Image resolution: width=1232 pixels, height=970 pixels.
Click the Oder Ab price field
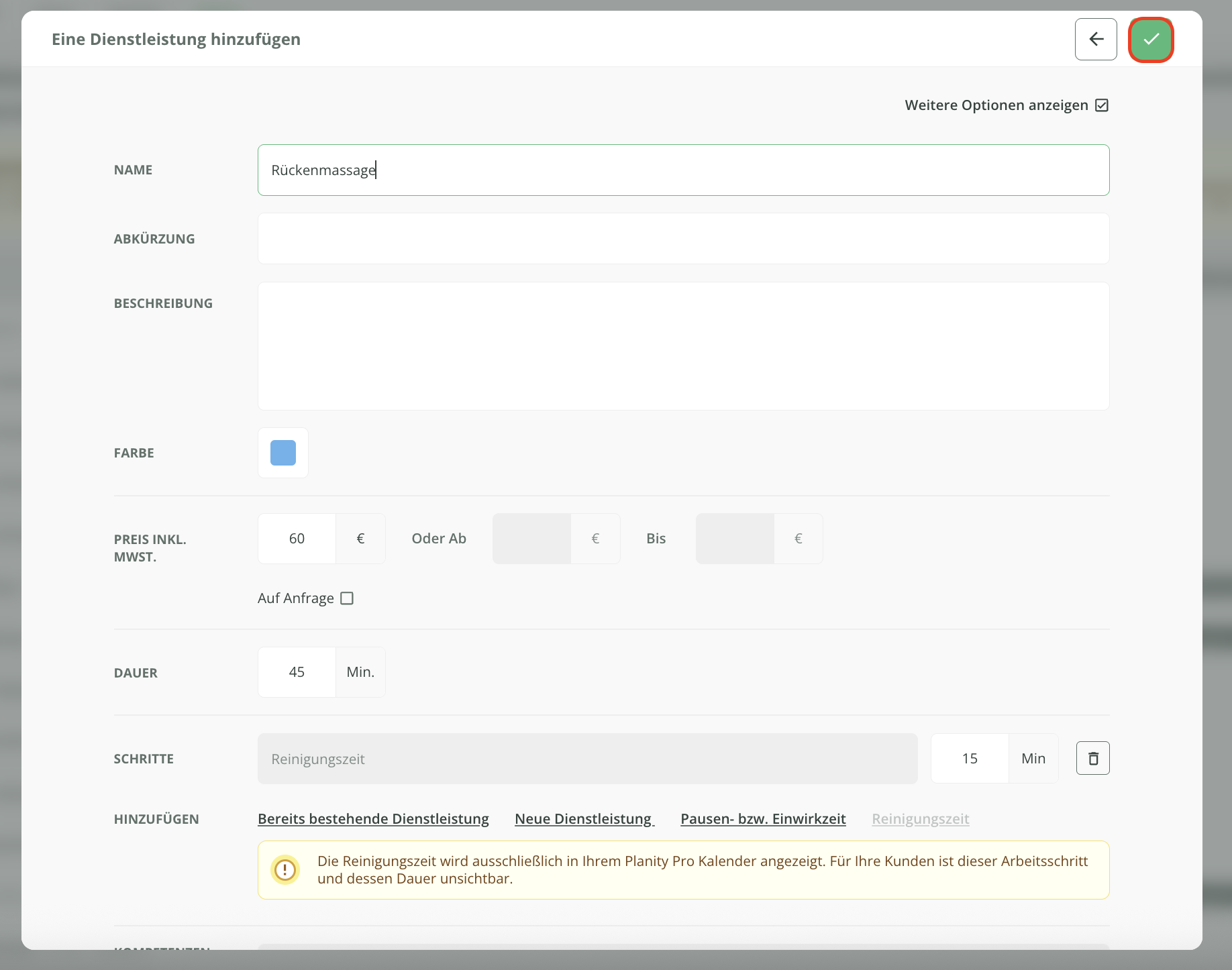(532, 539)
